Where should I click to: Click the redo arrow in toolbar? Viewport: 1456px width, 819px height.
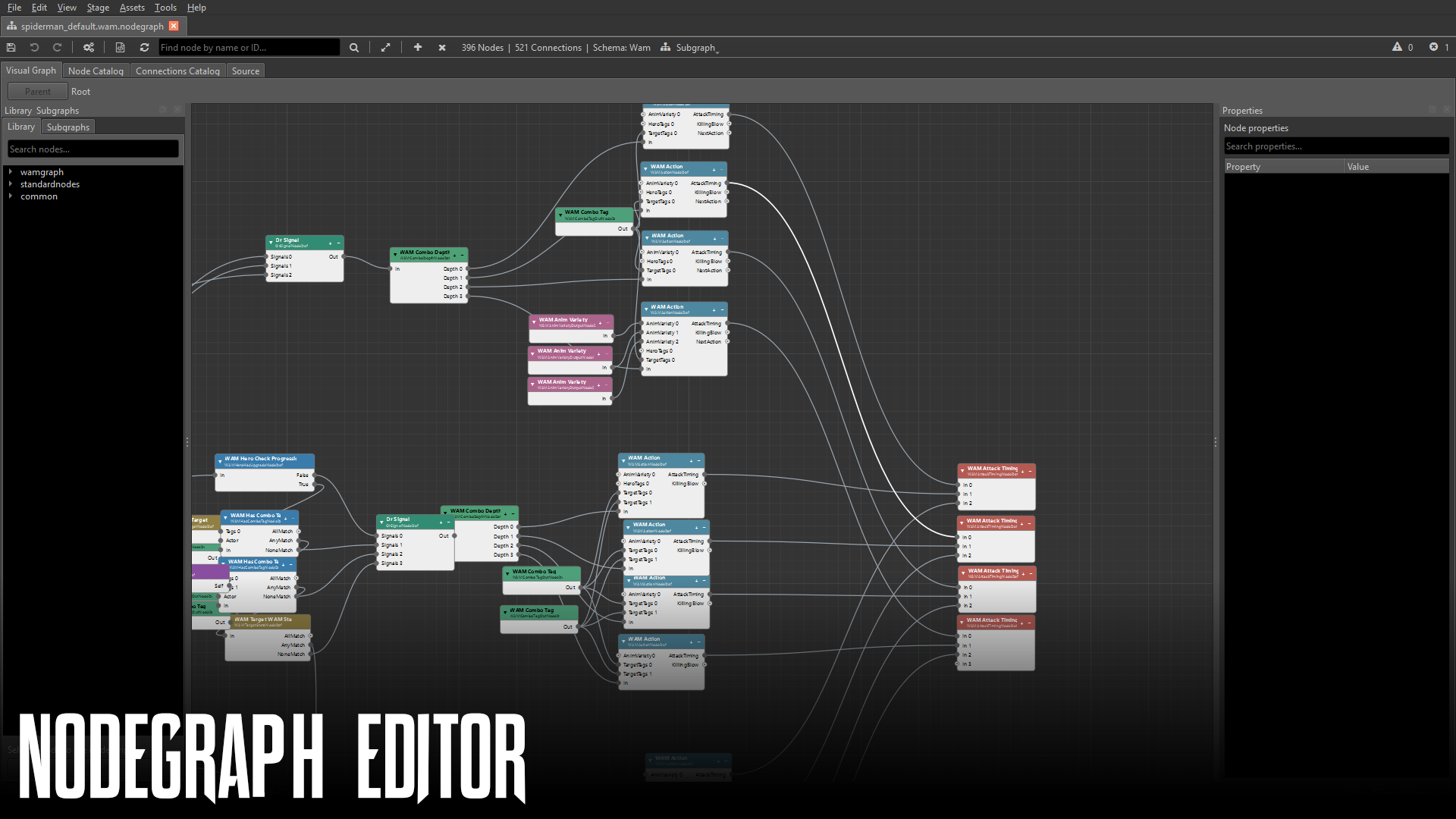point(57,48)
